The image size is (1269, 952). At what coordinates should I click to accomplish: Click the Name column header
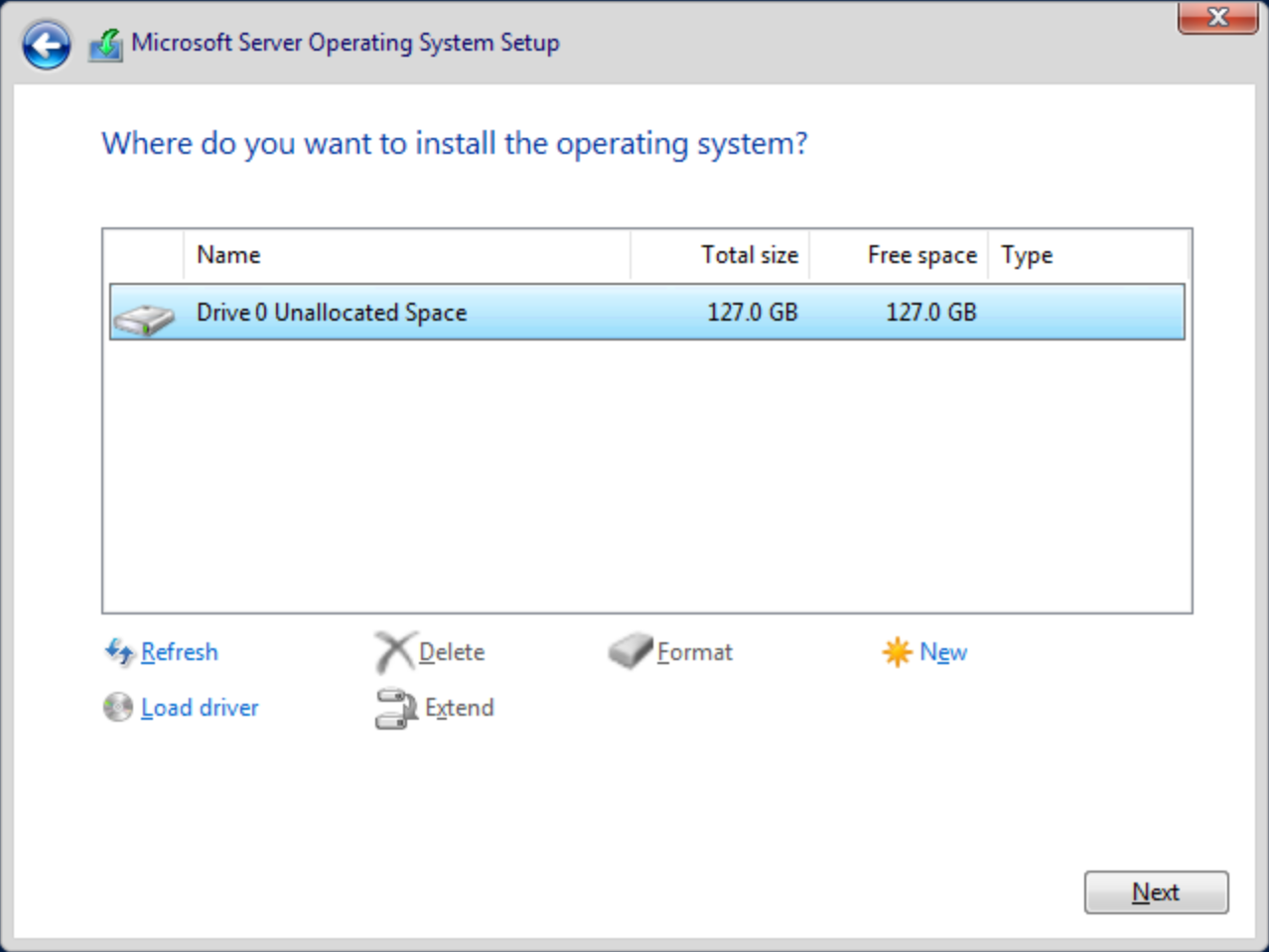click(228, 255)
